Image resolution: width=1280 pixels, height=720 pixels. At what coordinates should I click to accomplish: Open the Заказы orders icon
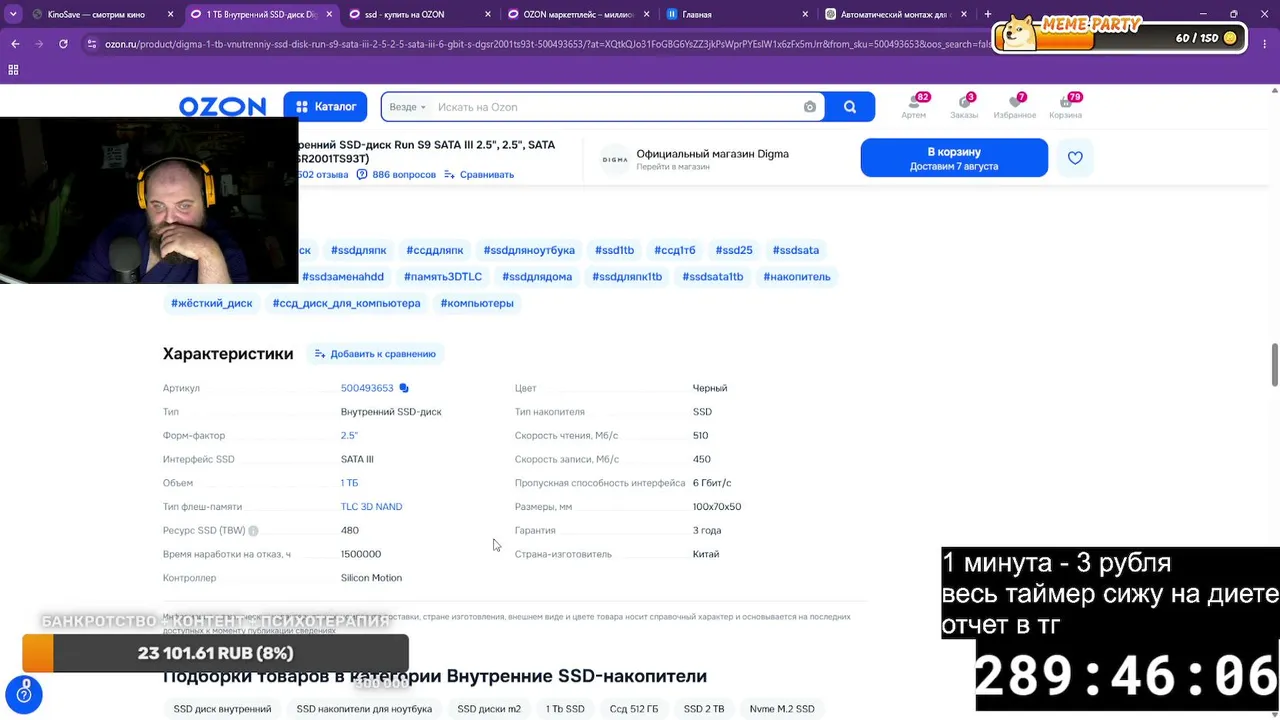964,106
